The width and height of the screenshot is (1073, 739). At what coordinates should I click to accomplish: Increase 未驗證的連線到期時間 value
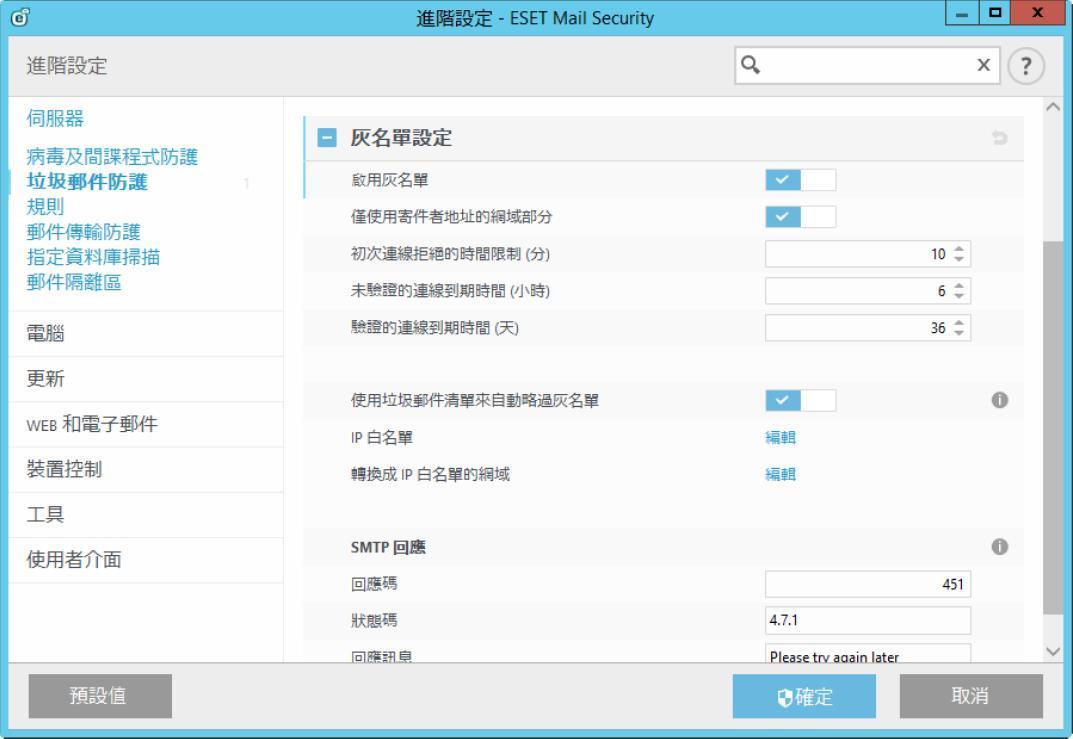[959, 286]
